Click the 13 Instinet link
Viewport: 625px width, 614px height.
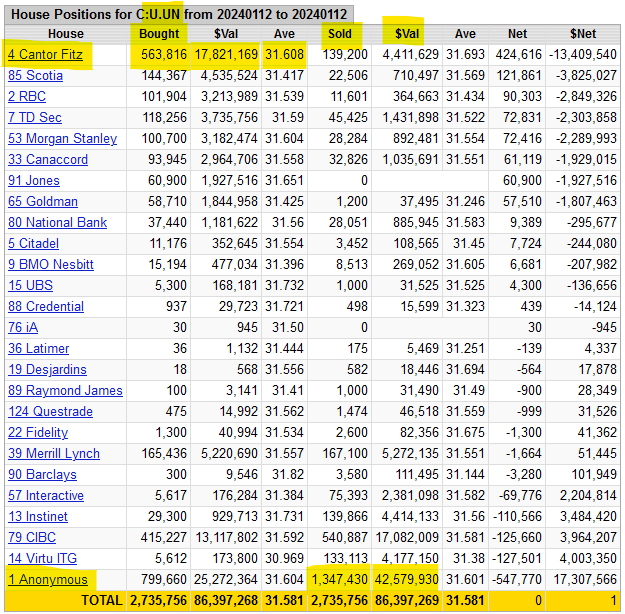click(x=38, y=517)
